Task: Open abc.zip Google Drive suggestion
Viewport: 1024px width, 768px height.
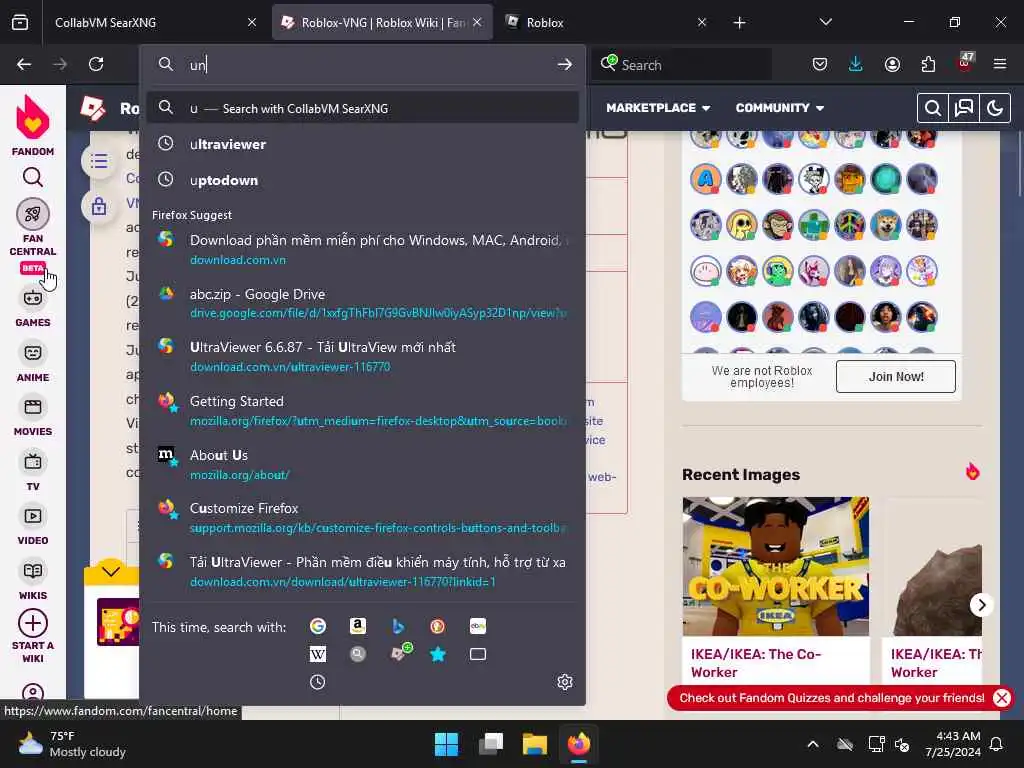Action: tap(362, 303)
